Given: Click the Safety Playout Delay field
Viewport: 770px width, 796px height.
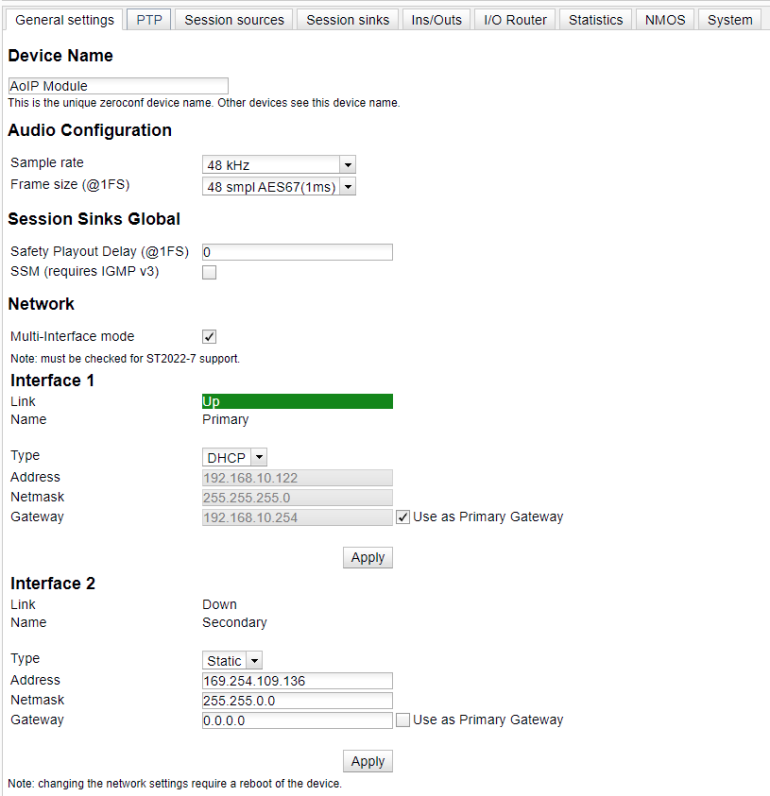Looking at the screenshot, I should click(x=297, y=252).
